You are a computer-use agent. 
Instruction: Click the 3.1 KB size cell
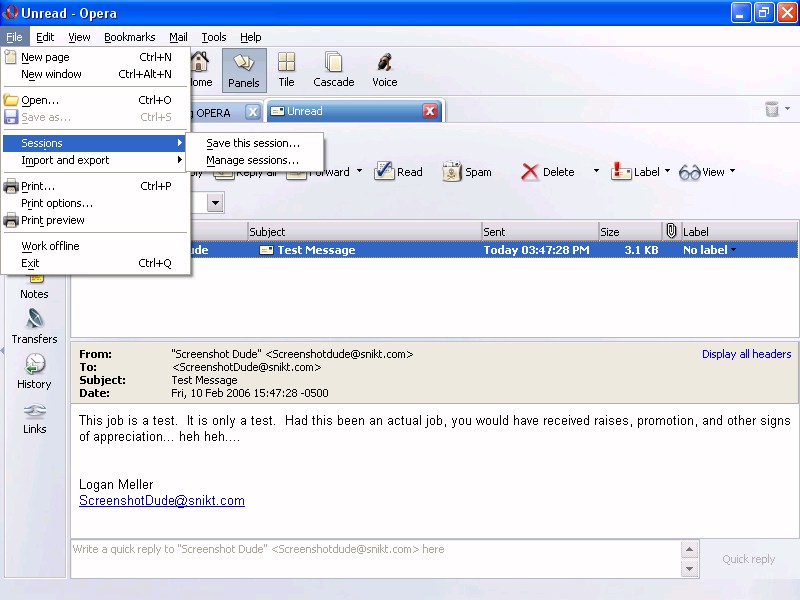tap(641, 250)
